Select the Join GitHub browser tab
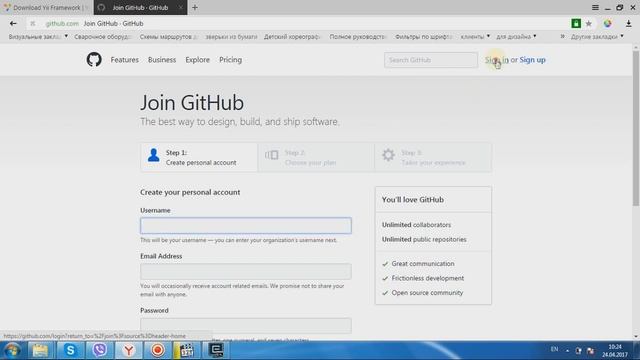The width and height of the screenshot is (640, 360). pyautogui.click(x=140, y=7)
